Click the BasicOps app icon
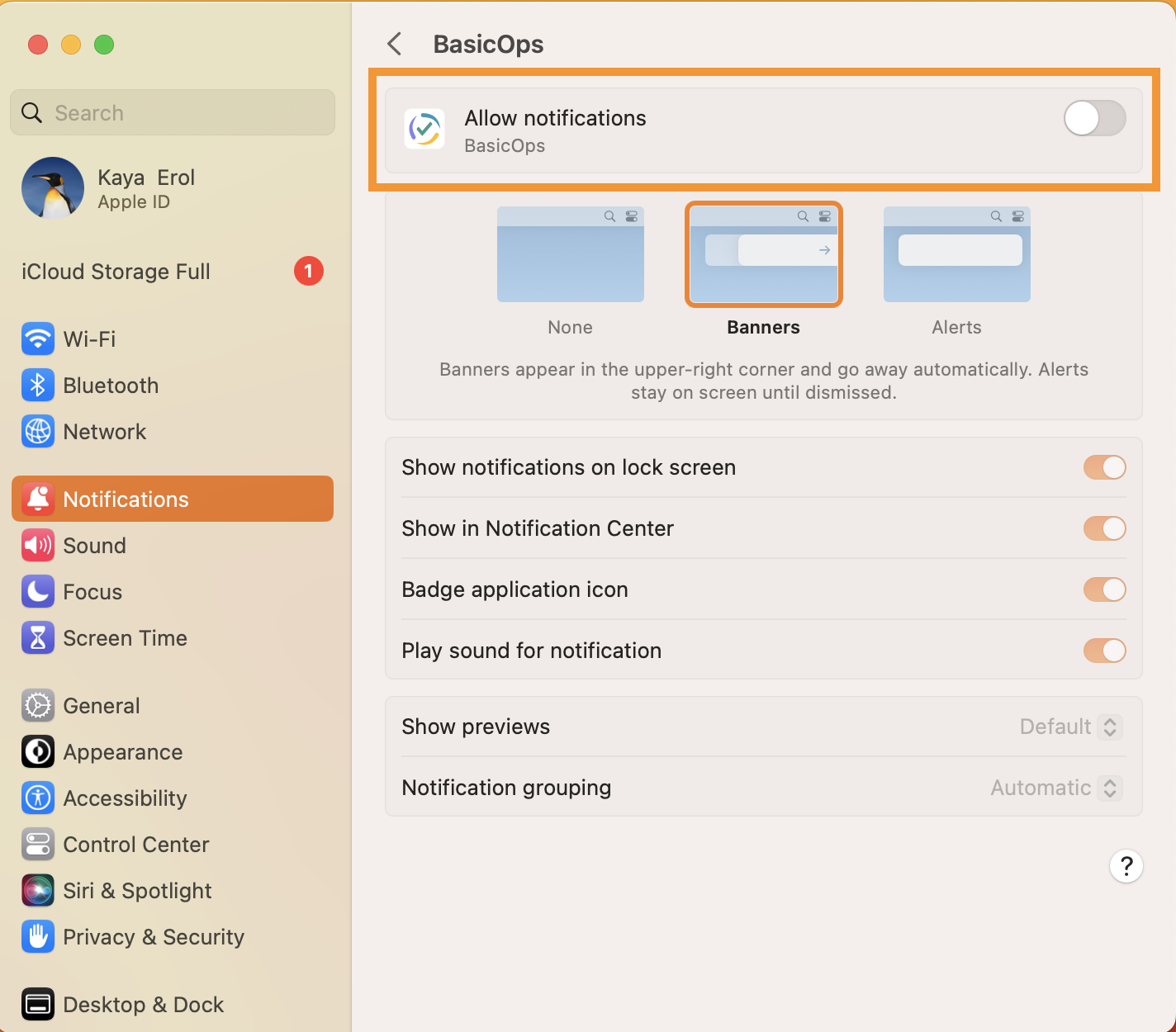1176x1032 pixels. coord(424,130)
